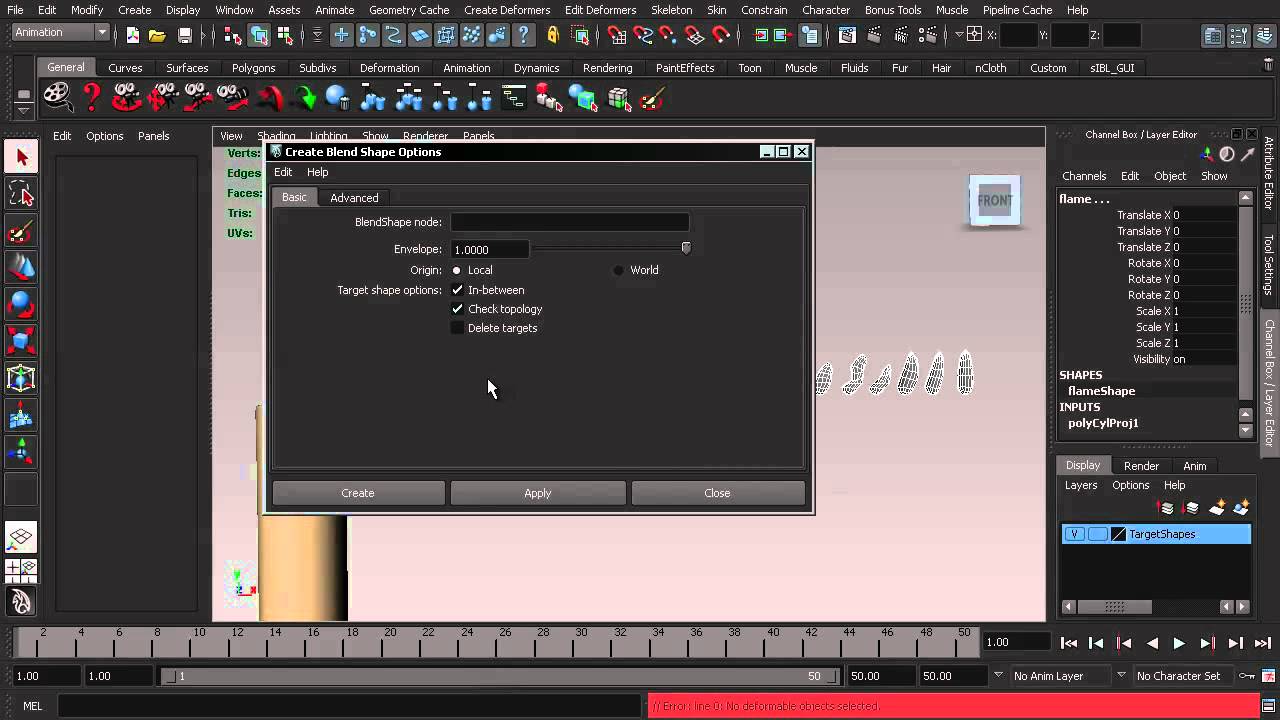Click the playblast film reel shelf icon
Viewport: 1280px width, 720px height.
tap(57, 97)
